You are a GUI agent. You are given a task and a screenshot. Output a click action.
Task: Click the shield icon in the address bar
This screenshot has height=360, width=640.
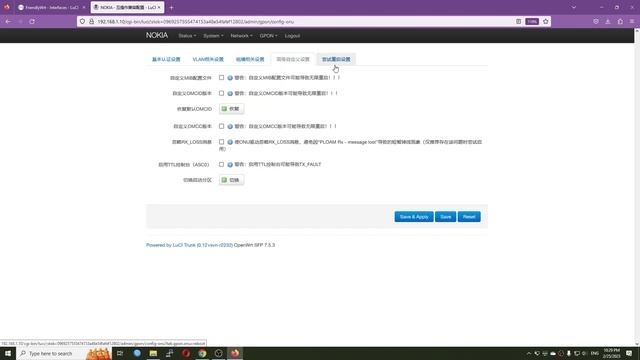coord(82,22)
